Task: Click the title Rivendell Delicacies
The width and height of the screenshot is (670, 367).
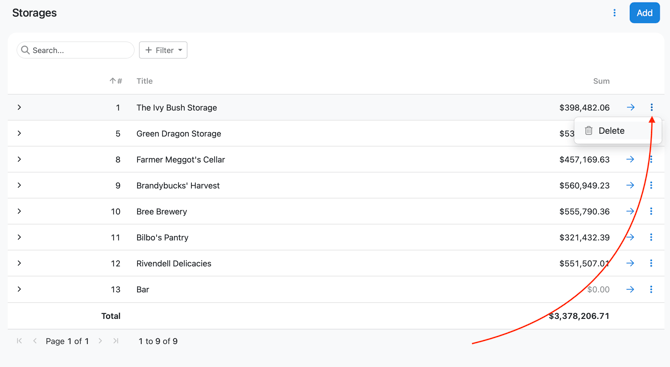Action: [173, 264]
